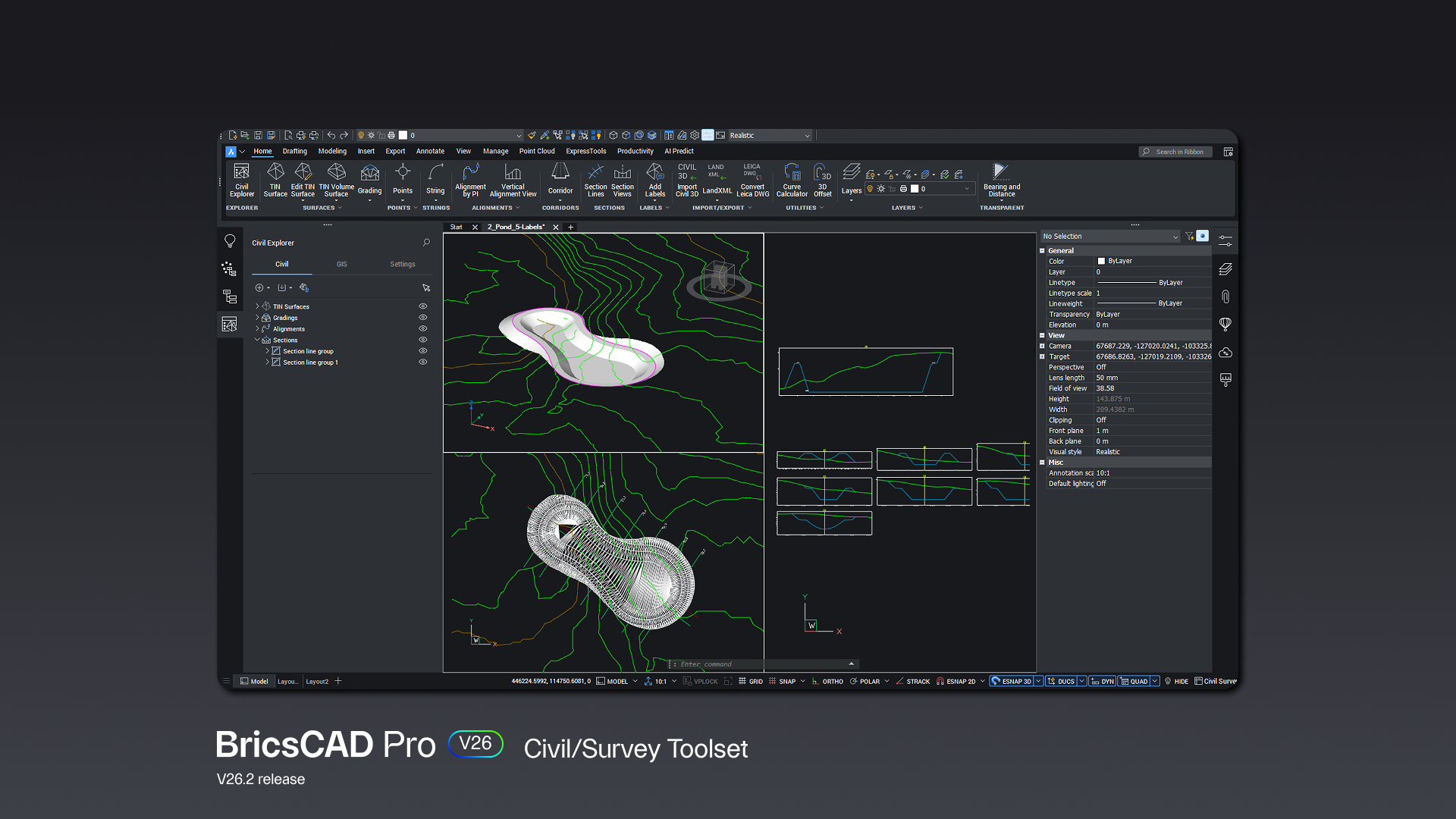1456x819 pixels.
Task: Expand the Alignments tree node
Action: [256, 328]
